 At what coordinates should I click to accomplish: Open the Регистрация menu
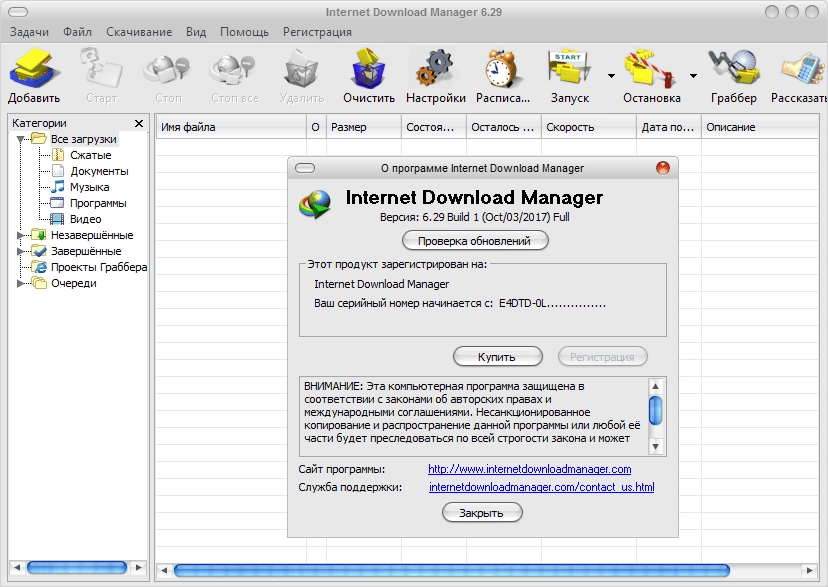click(x=317, y=32)
